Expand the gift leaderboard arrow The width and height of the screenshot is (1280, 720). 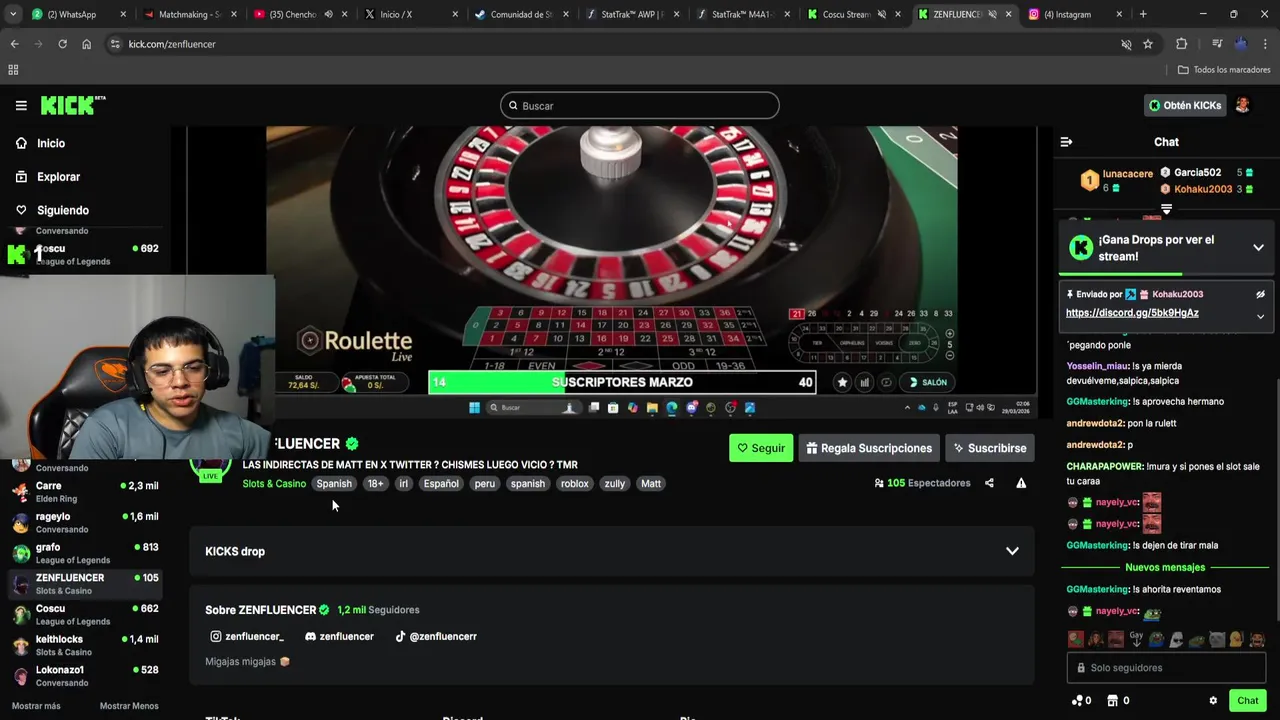tap(1166, 209)
